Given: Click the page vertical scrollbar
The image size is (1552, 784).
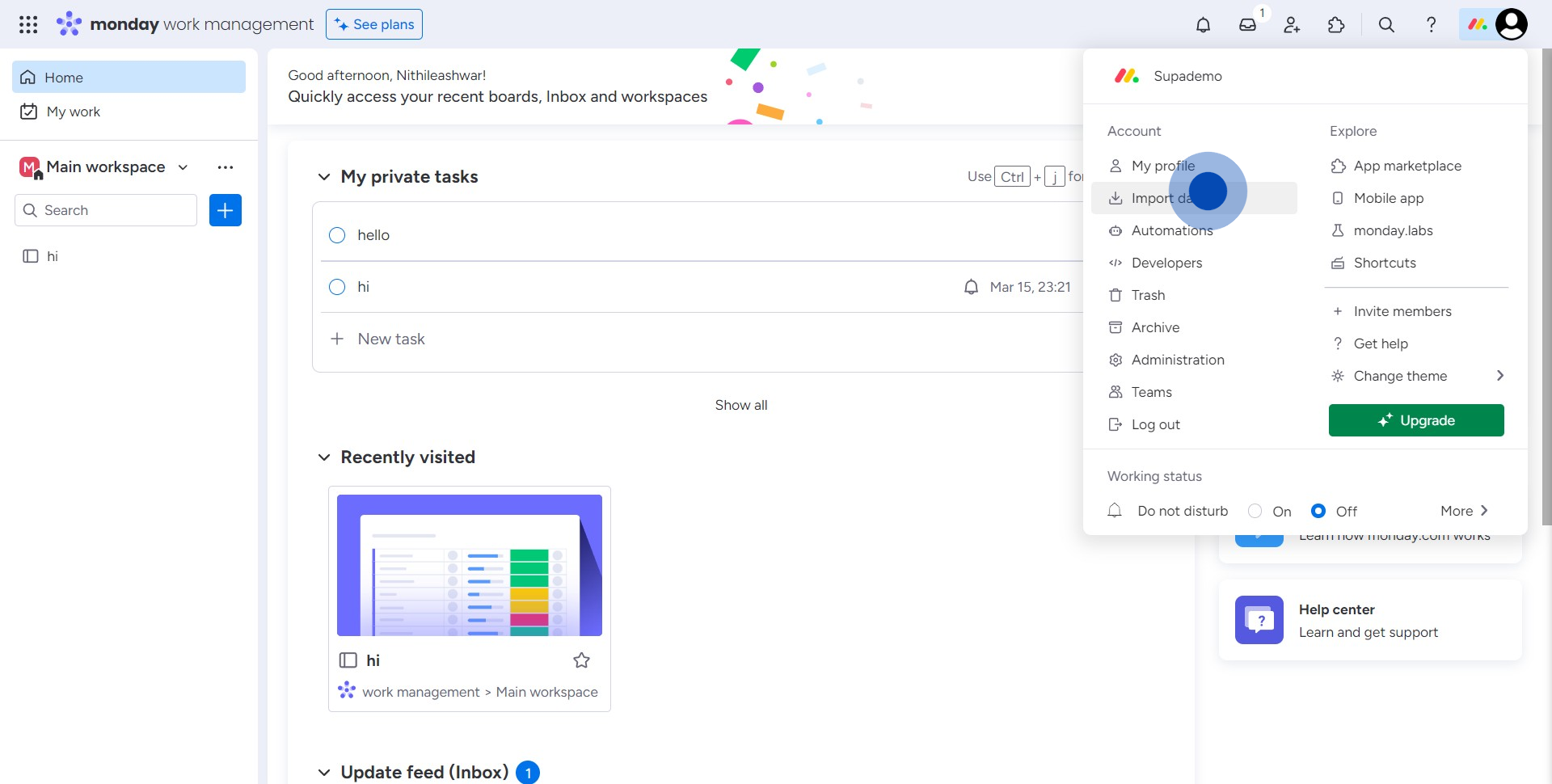Looking at the screenshot, I should coord(1546,287).
